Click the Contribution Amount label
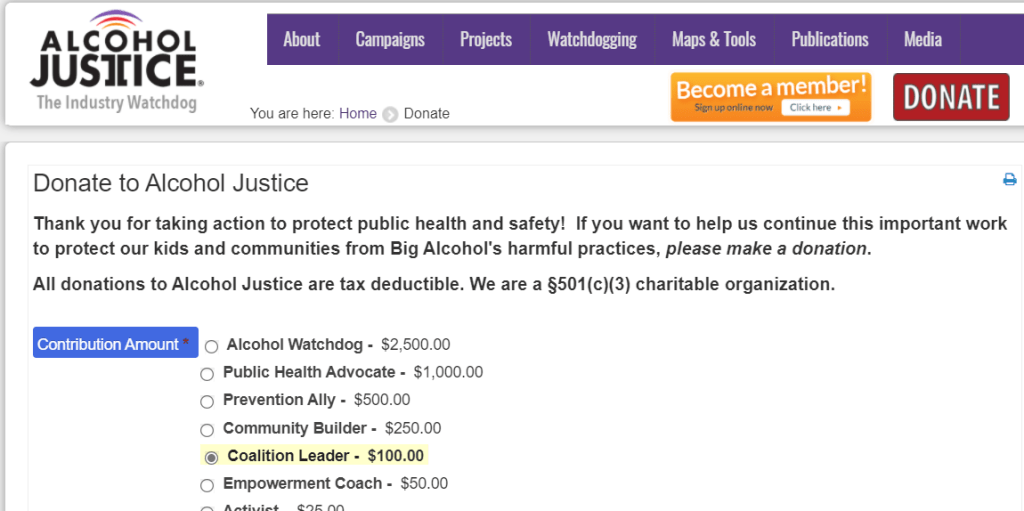The height and width of the screenshot is (511, 1024). (115, 343)
